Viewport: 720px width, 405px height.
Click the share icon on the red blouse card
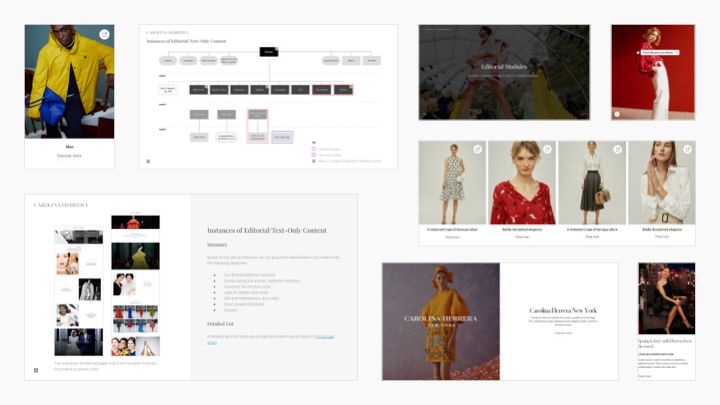(547, 149)
